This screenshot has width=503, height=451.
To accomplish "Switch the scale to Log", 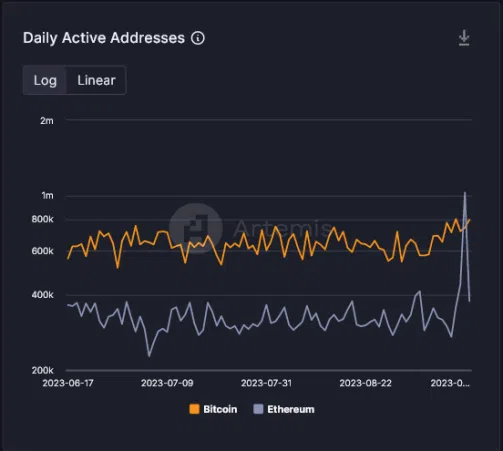I will pos(45,80).
